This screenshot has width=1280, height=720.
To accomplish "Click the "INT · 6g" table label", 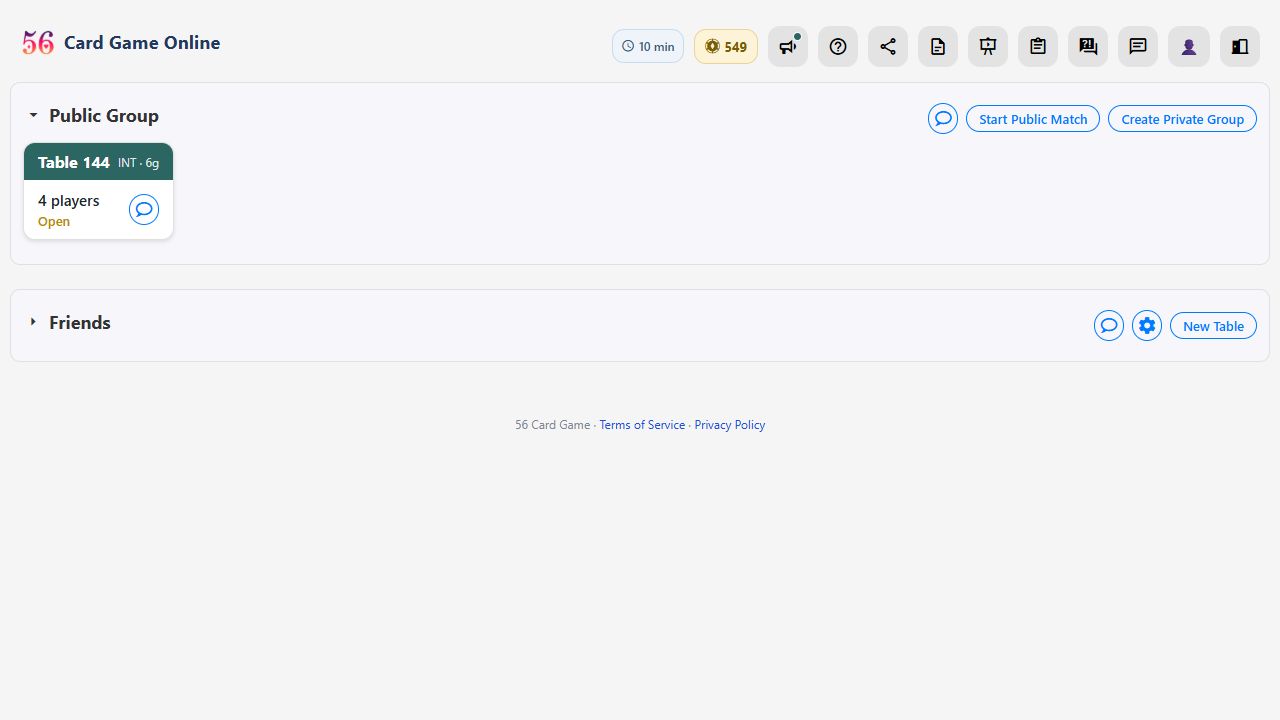I will tap(138, 163).
